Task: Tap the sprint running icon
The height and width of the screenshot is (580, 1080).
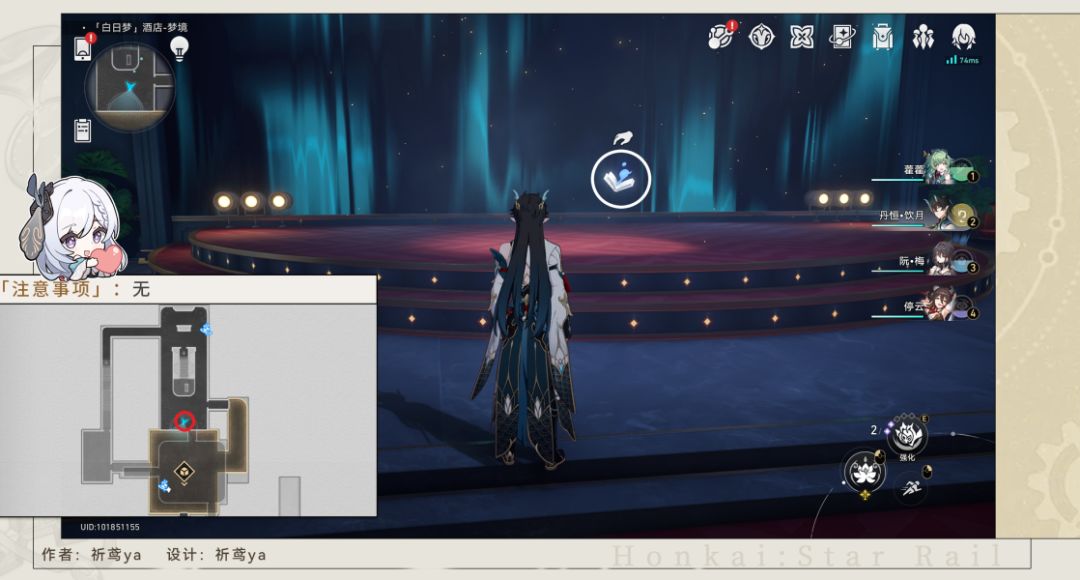Action: [911, 488]
